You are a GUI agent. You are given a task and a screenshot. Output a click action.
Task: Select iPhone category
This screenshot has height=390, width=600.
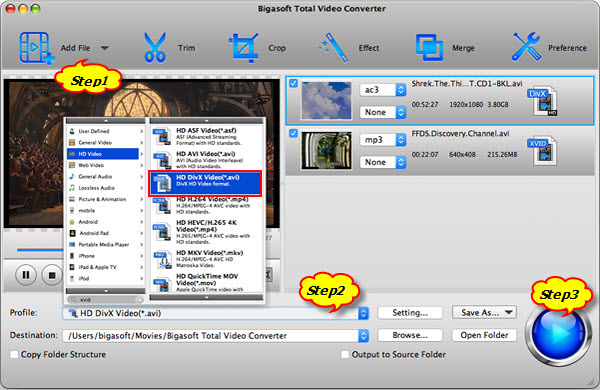point(104,256)
